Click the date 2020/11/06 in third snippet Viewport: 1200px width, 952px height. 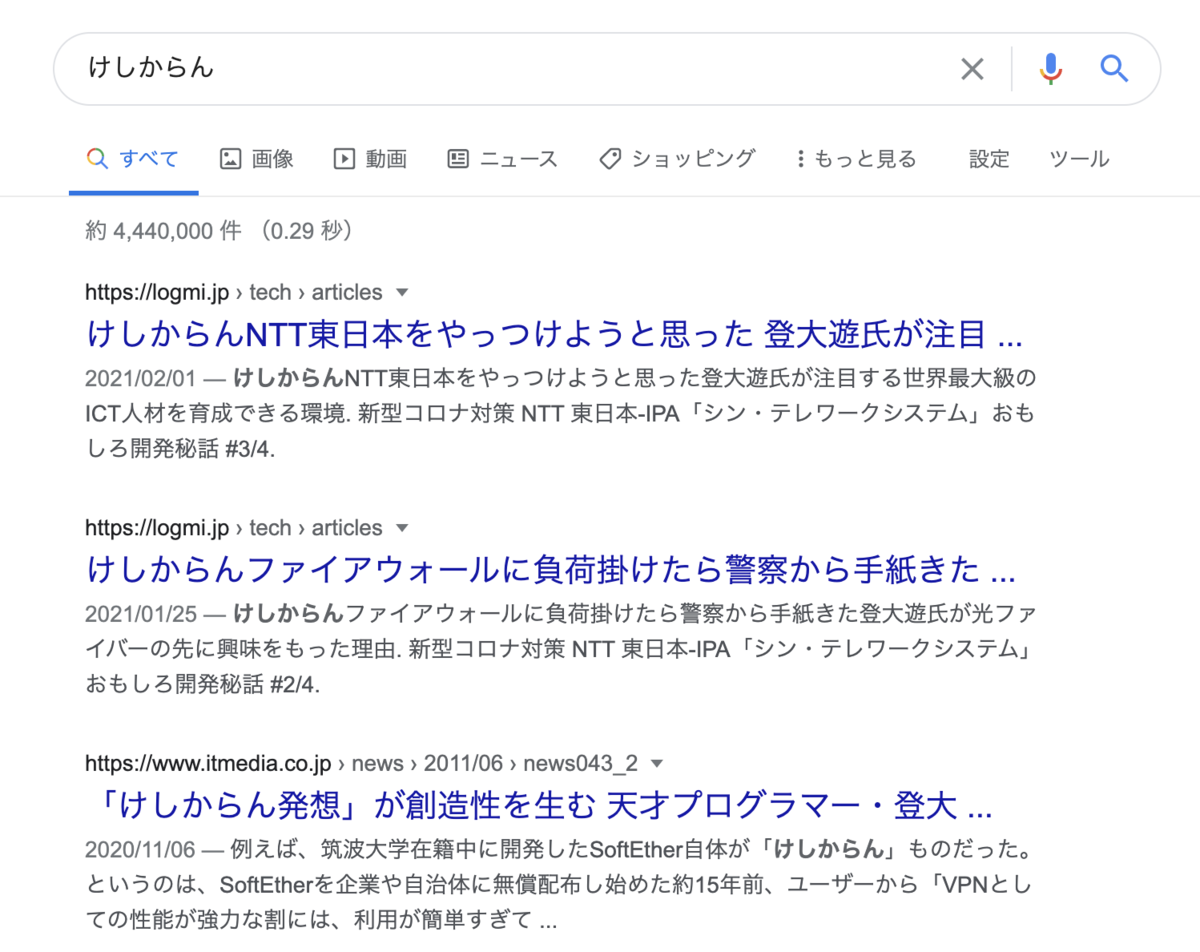[141, 850]
